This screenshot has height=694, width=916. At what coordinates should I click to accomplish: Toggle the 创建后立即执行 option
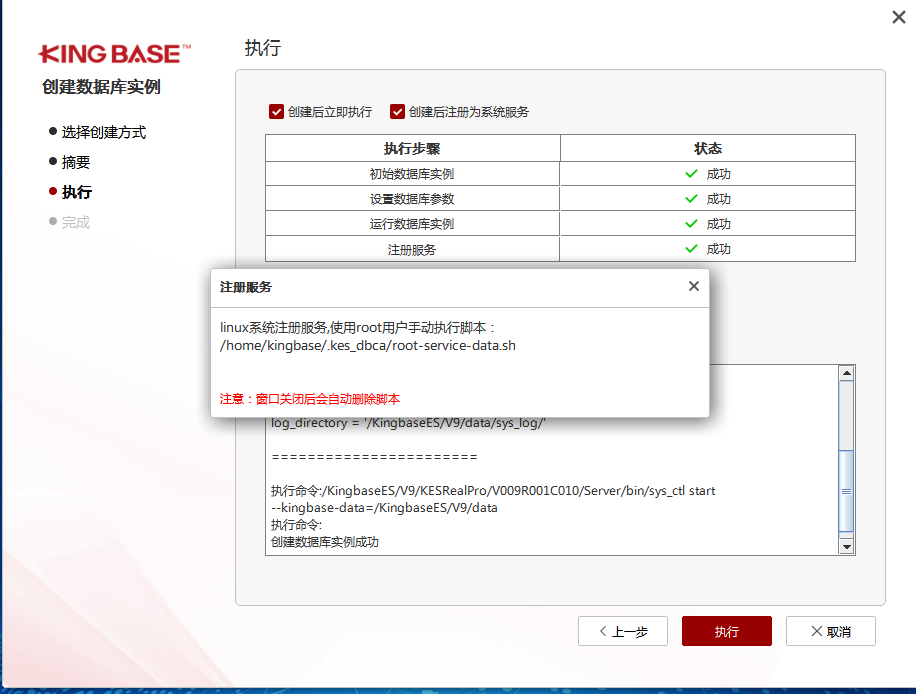pyautogui.click(x=276, y=111)
